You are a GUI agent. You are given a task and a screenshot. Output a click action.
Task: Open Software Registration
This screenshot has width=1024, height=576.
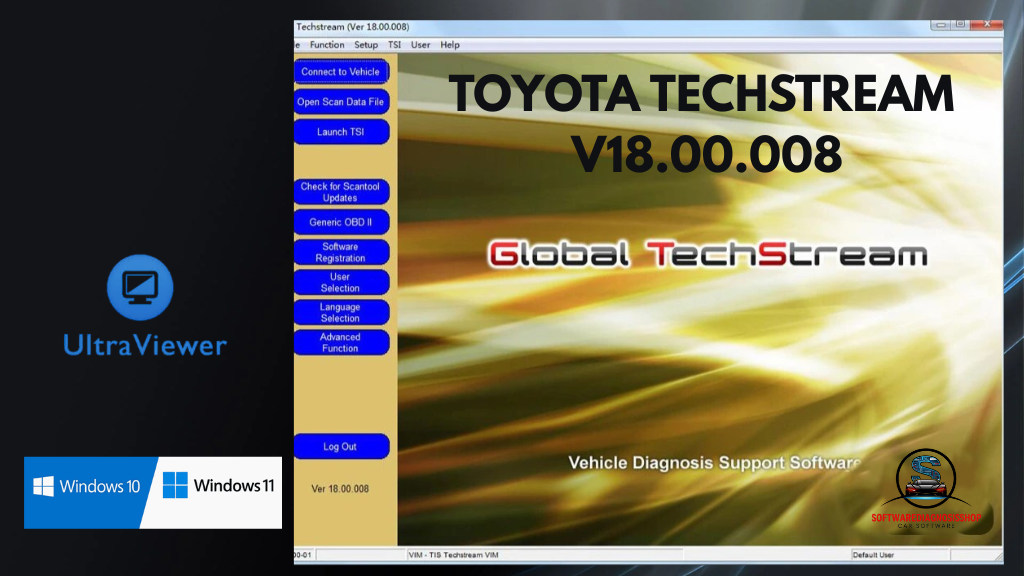tap(341, 252)
